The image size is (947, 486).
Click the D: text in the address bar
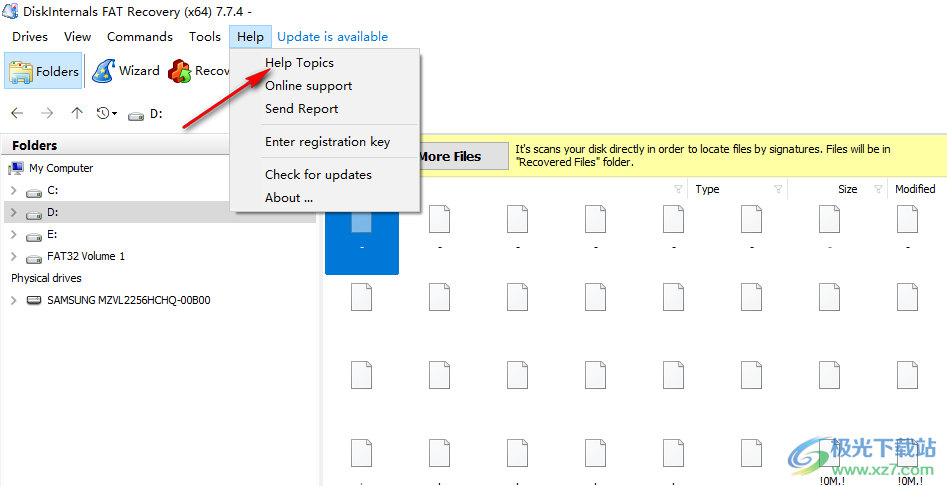coord(156,114)
